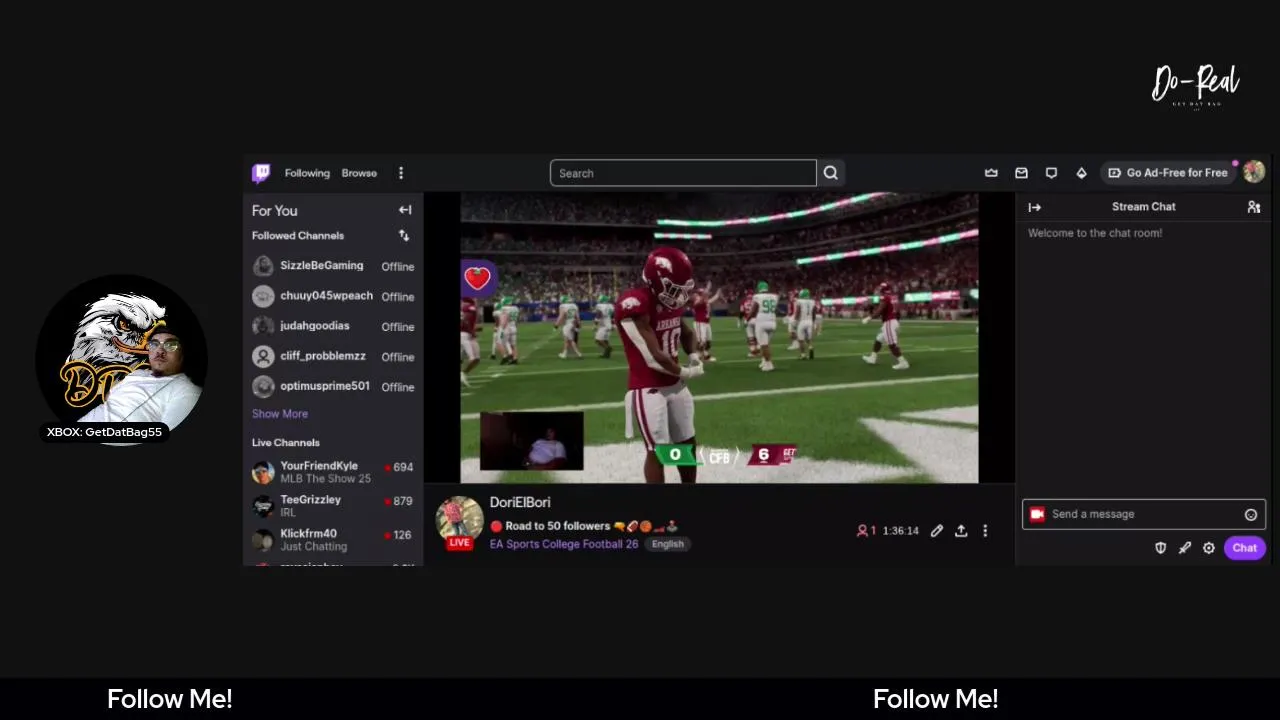
Task: Click the 1:36:14 stream uptime
Action: 900,531
